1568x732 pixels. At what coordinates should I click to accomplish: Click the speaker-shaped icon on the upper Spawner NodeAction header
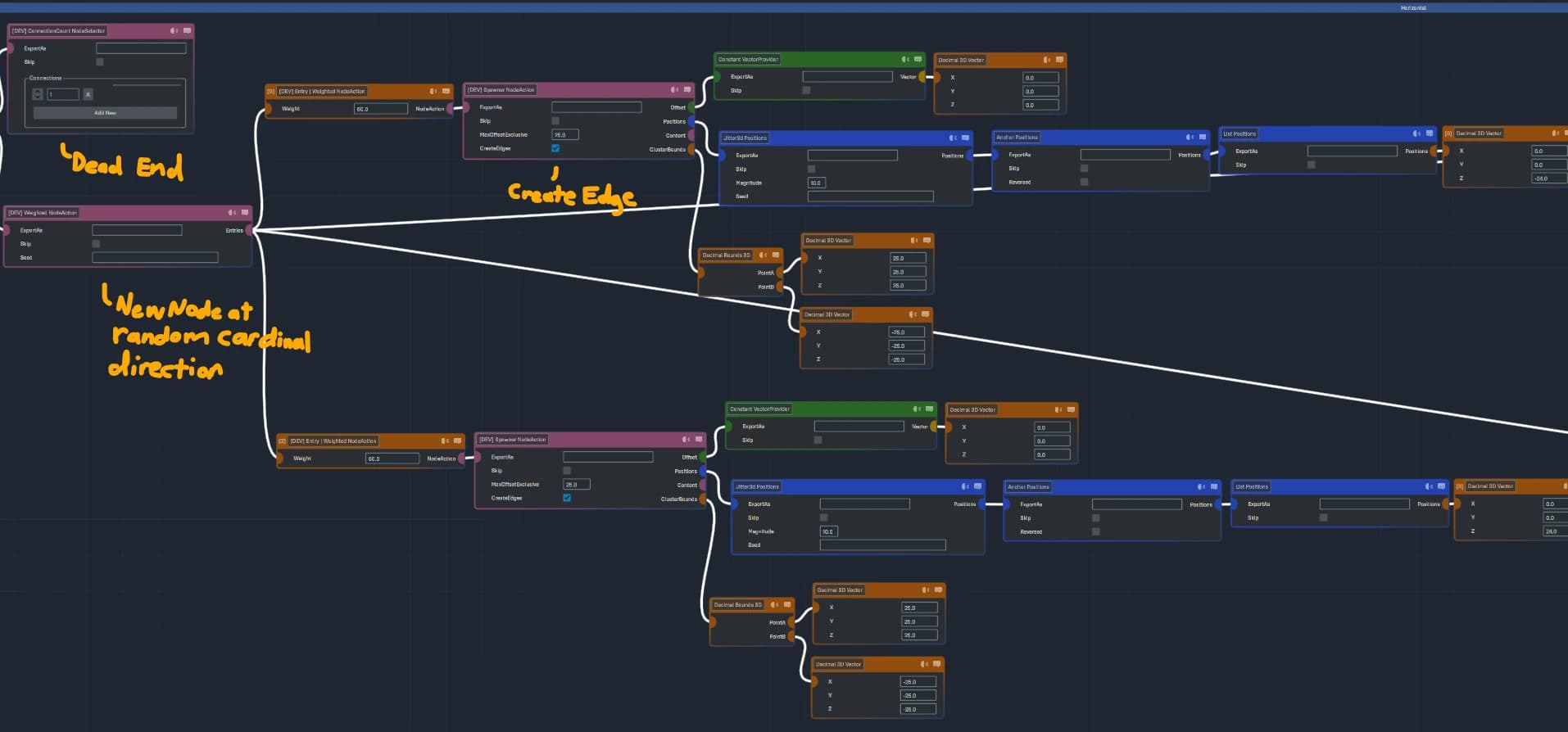pyautogui.click(x=674, y=89)
